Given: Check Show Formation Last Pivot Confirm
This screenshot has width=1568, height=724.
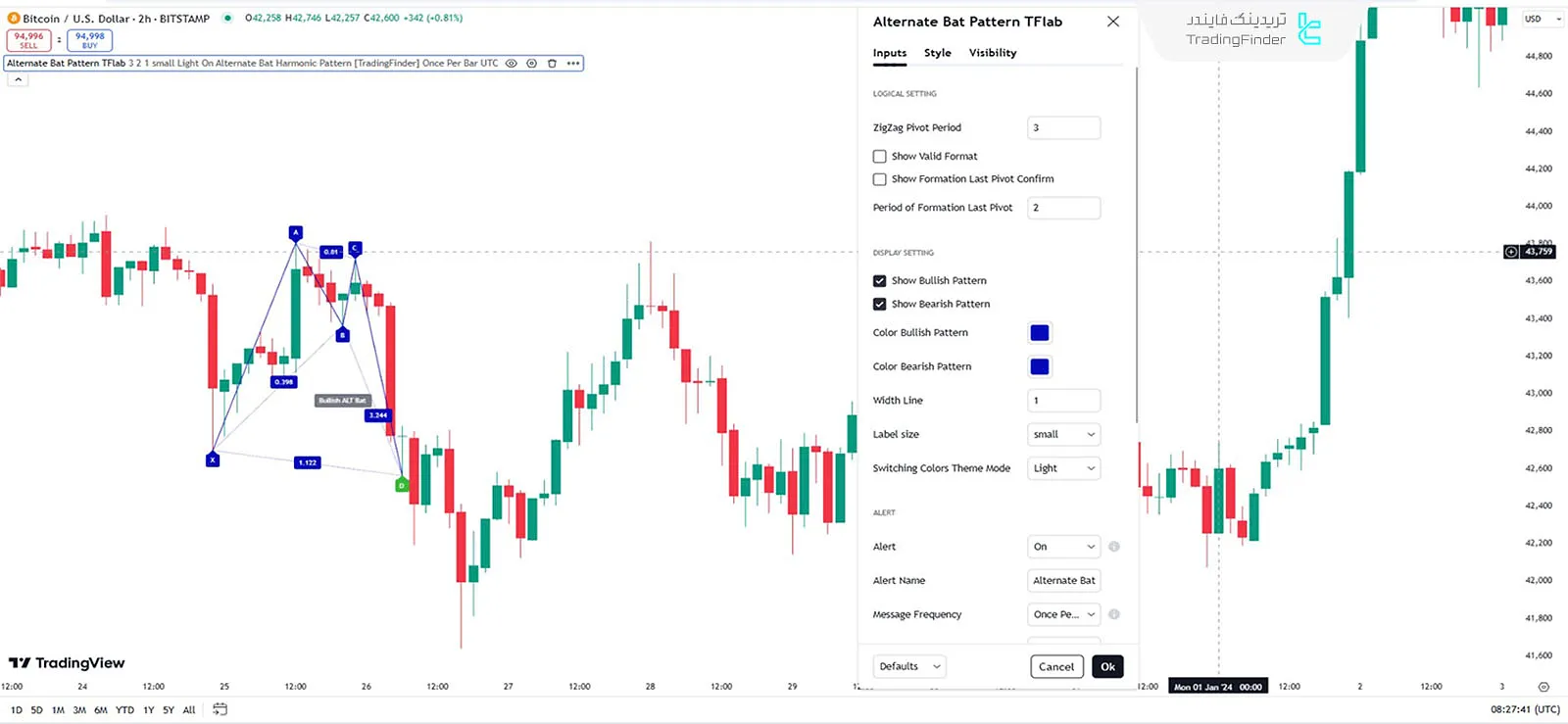Looking at the screenshot, I should coord(880,179).
